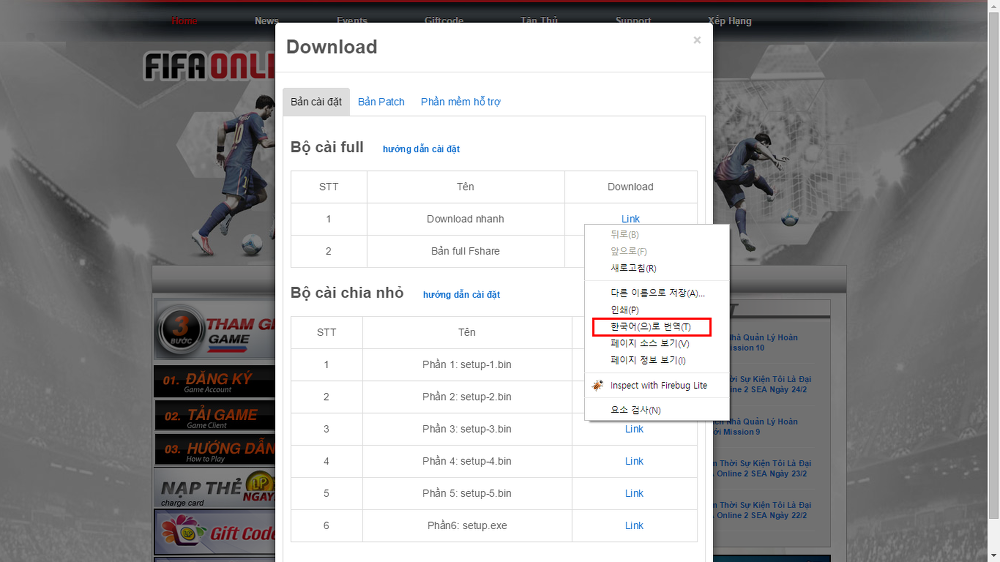This screenshot has width=1000, height=562.
Task: Click the Link for Phần 4: setup-4.bin
Action: (x=634, y=461)
